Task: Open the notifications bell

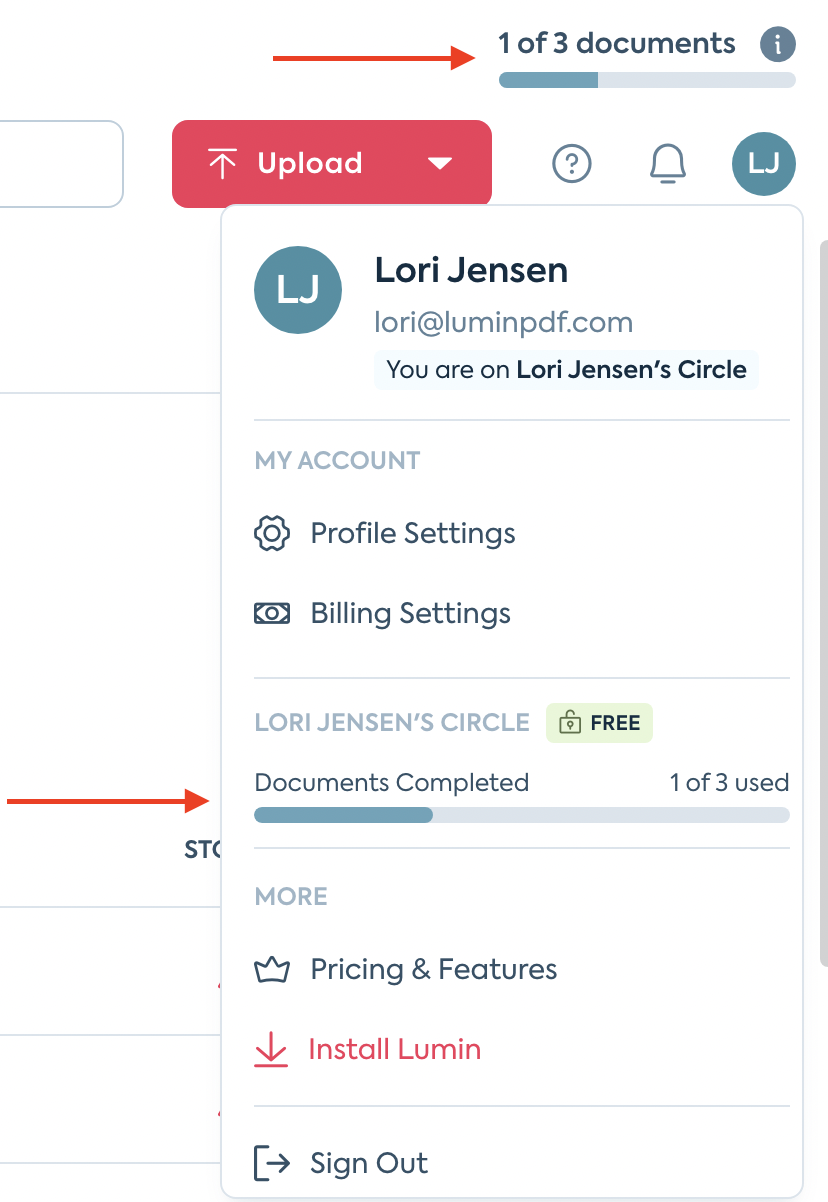Action: (x=668, y=163)
